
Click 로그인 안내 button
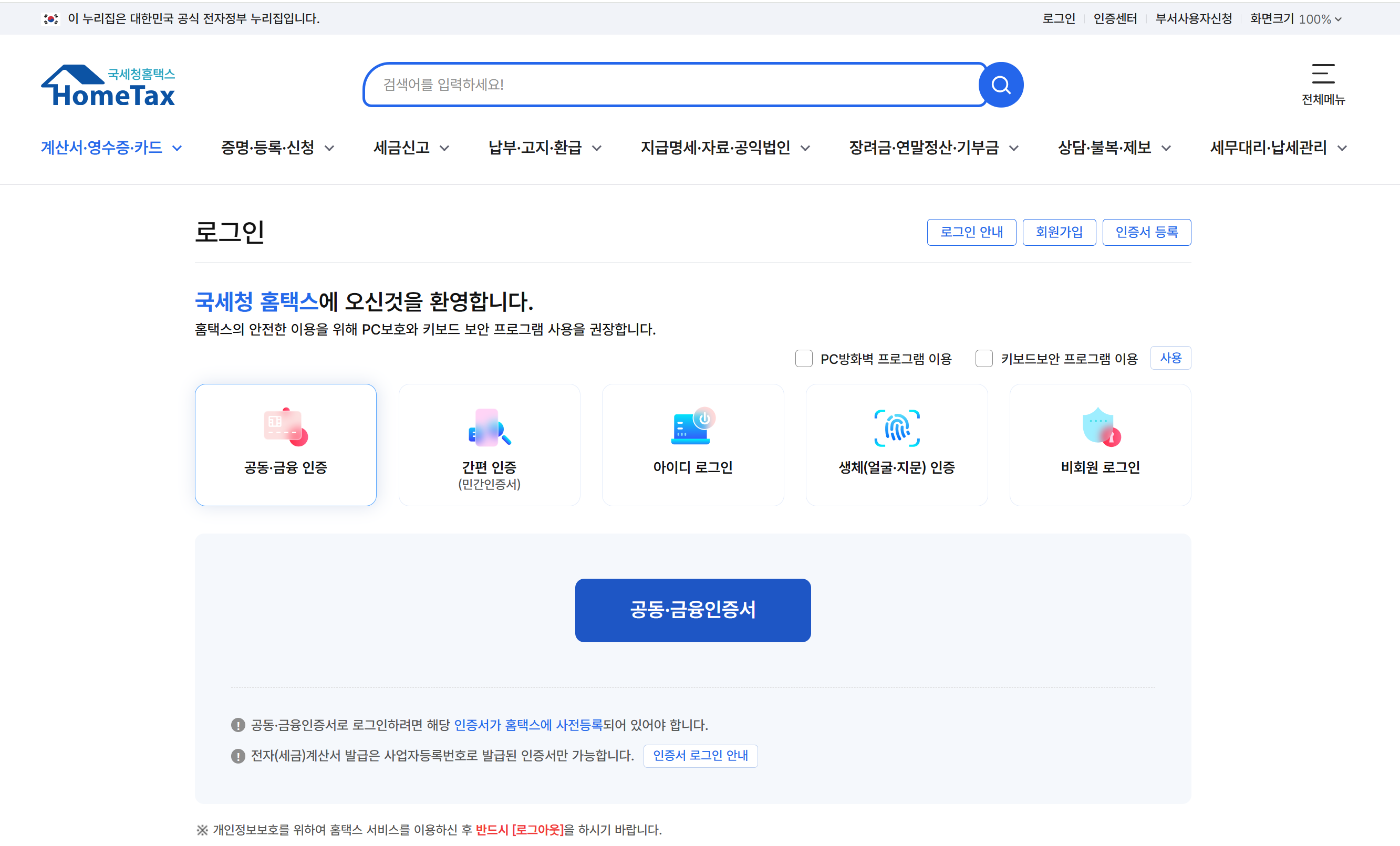point(971,232)
